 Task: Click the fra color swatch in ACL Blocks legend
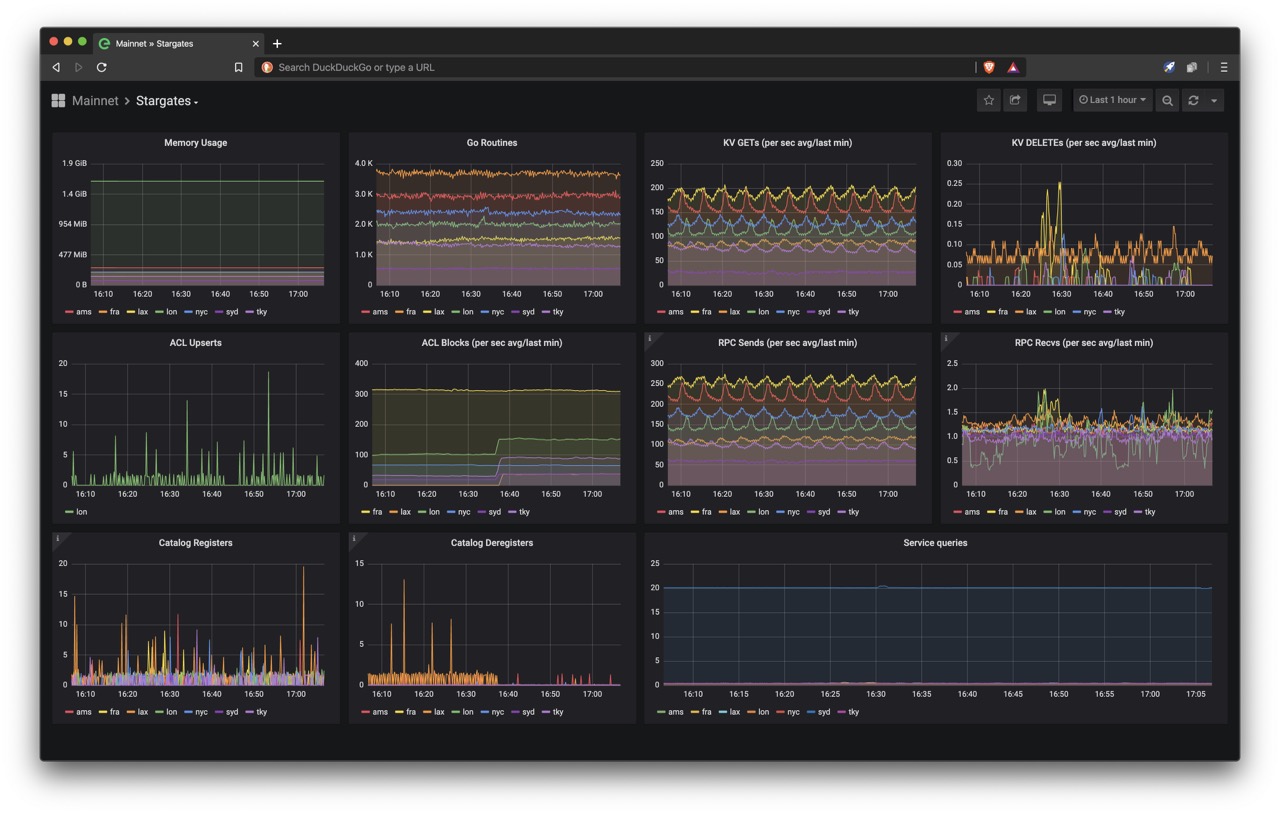point(365,512)
